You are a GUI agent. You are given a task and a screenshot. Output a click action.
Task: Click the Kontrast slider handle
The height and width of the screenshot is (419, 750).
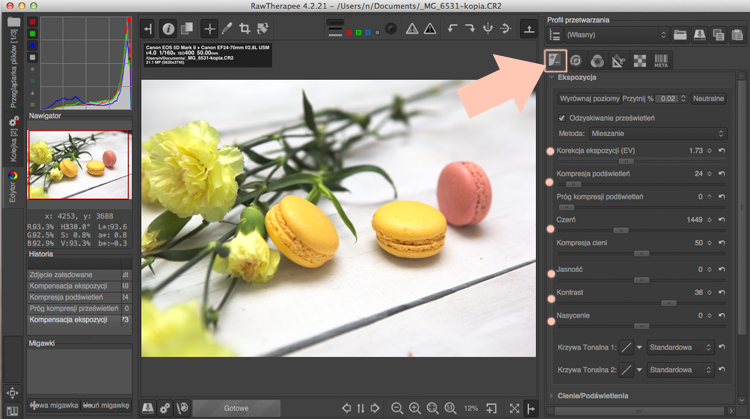point(669,303)
